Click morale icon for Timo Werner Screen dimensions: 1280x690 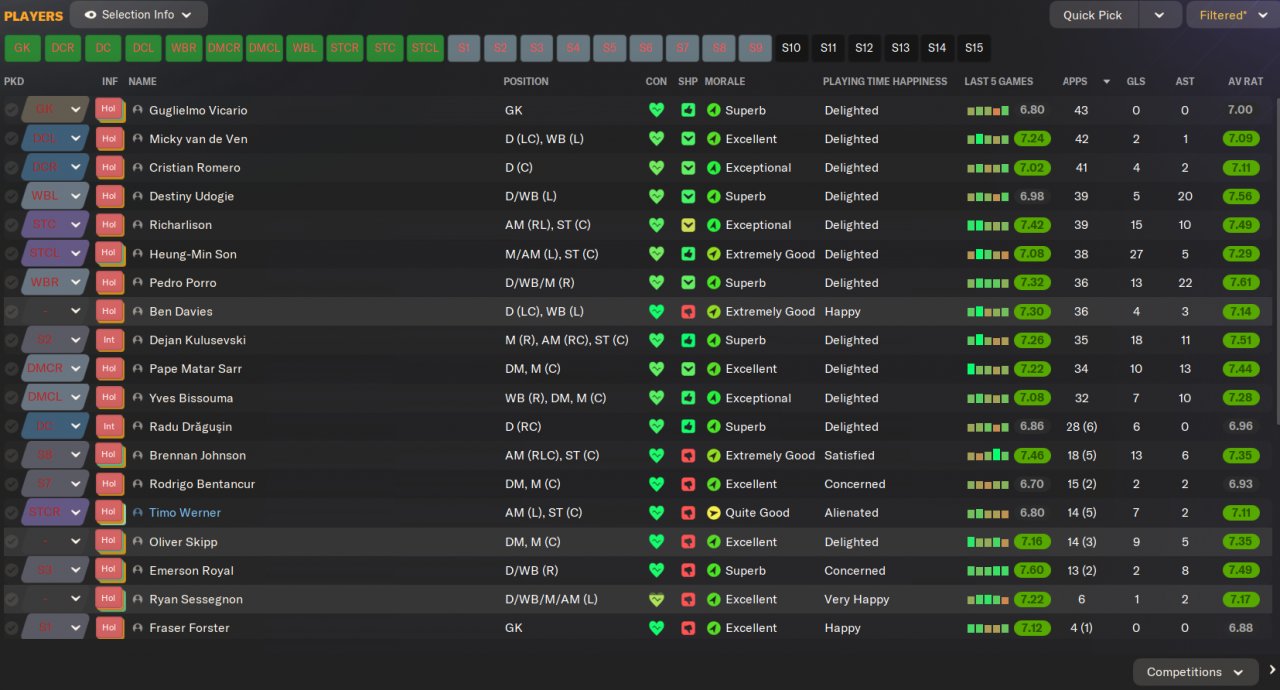pos(713,513)
